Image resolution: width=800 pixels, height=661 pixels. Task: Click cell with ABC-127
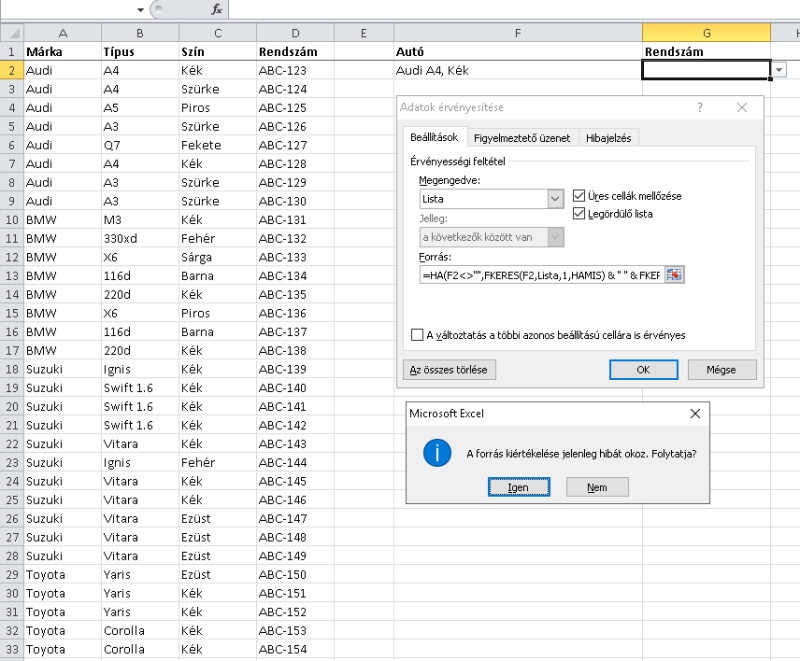(x=295, y=145)
